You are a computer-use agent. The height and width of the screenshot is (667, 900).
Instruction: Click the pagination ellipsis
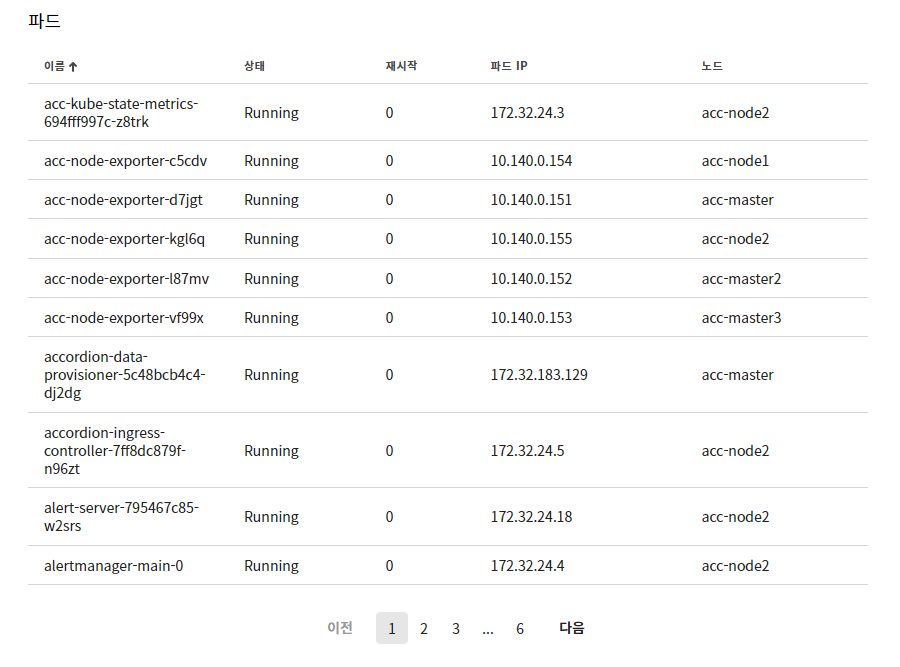[488, 630]
